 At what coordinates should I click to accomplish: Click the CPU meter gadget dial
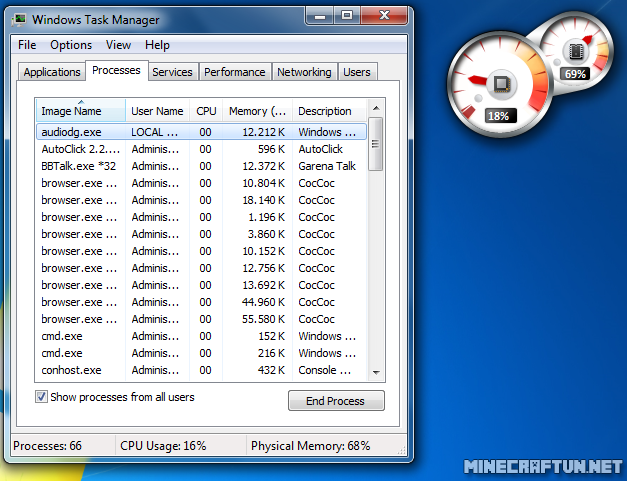(500, 85)
